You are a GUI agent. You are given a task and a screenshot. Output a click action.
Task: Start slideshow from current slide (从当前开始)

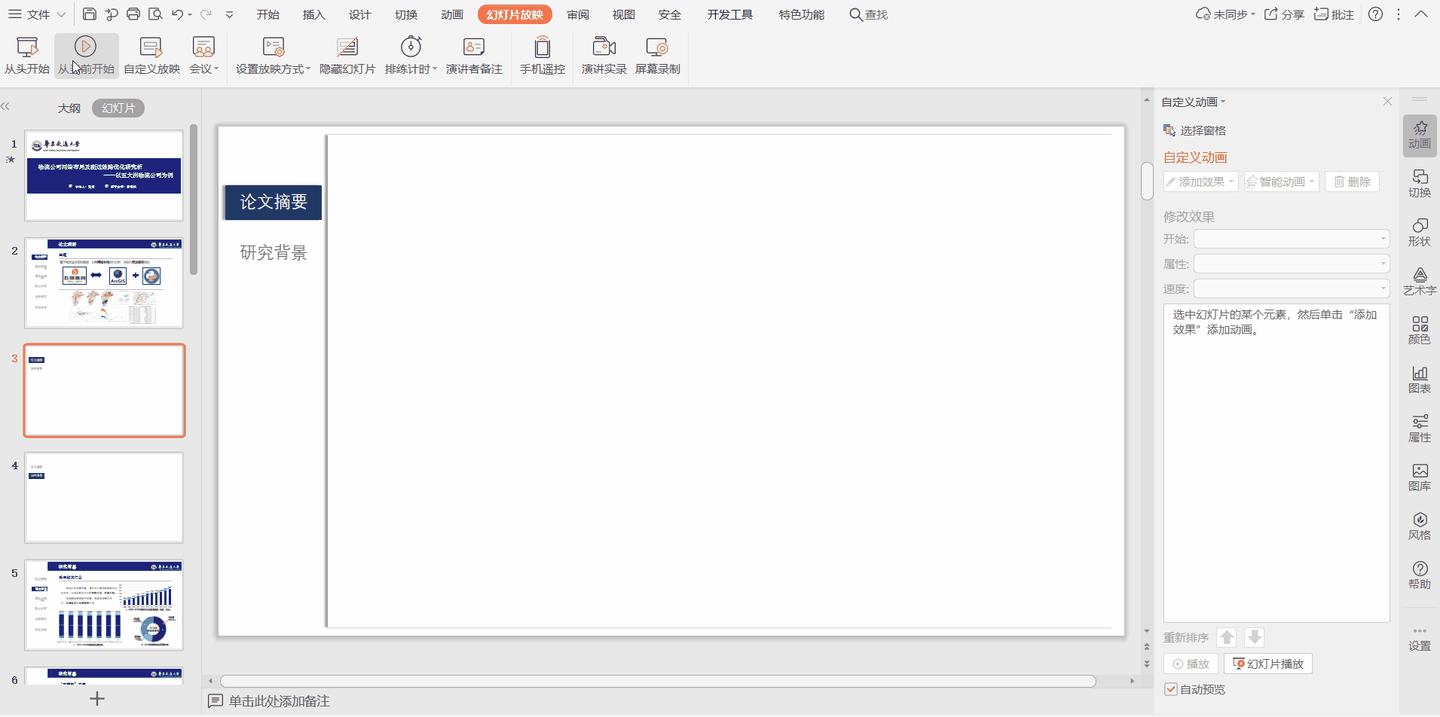[86, 56]
